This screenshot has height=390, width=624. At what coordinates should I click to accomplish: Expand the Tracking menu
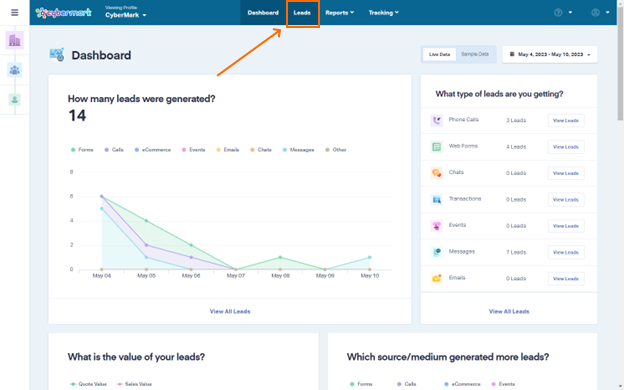pos(383,13)
